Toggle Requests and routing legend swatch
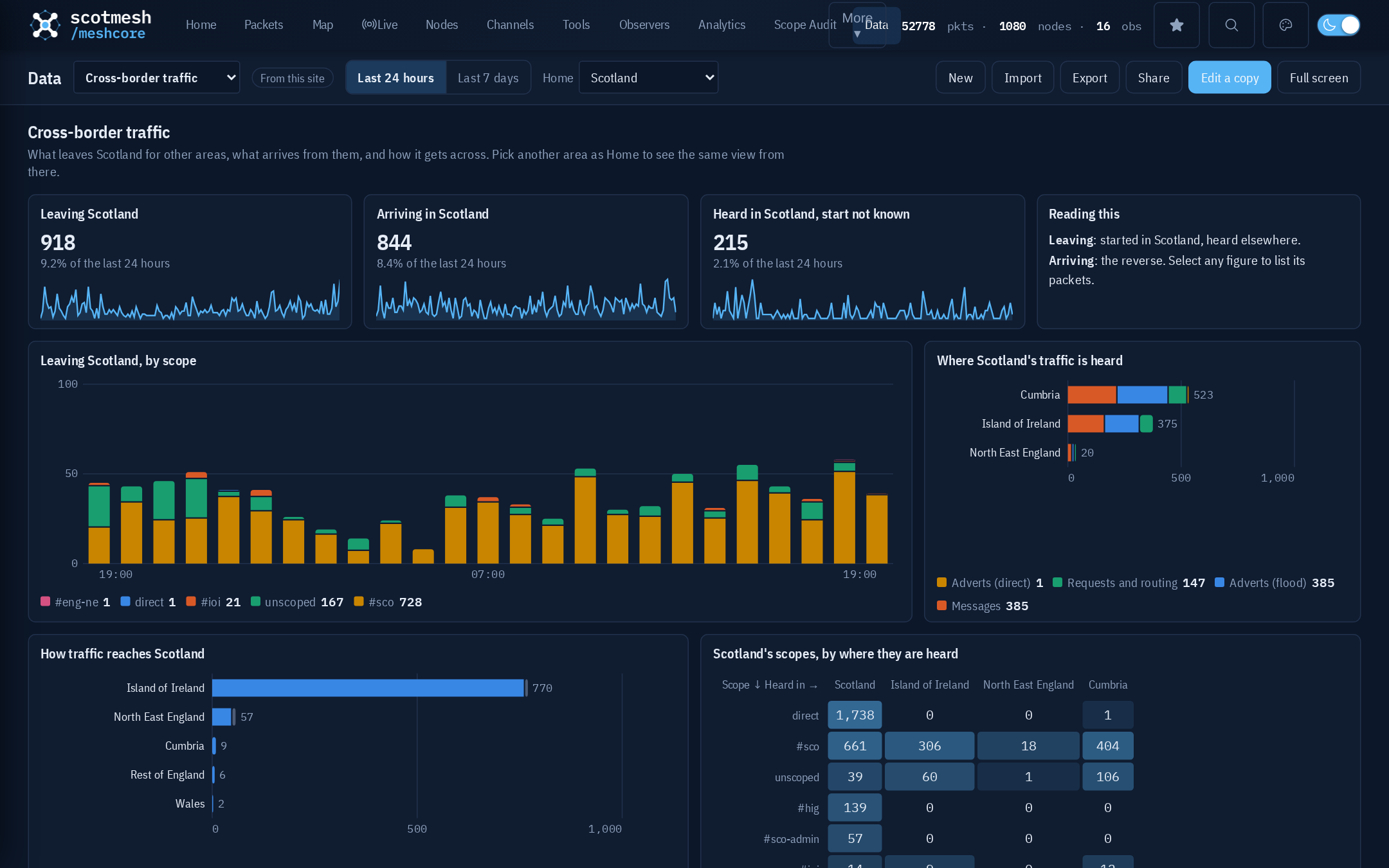Screen dimensions: 1389x868 [x=1057, y=583]
